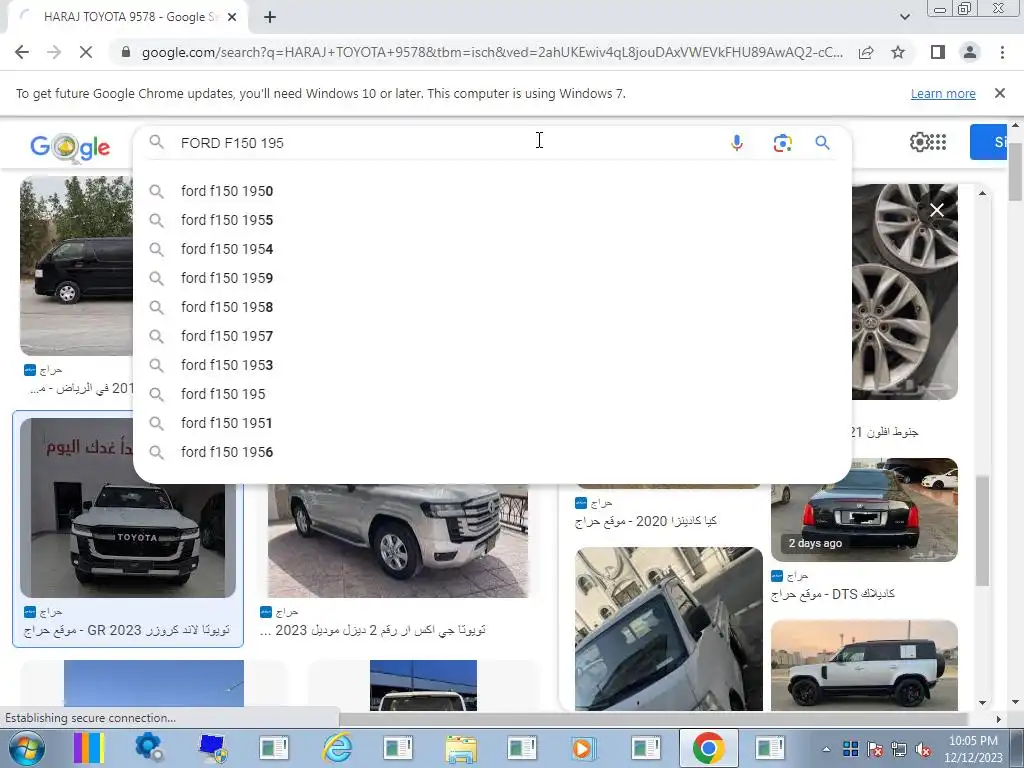The image size is (1024, 768).
Task: Start a search by voice with the microphone
Action: coord(737,142)
